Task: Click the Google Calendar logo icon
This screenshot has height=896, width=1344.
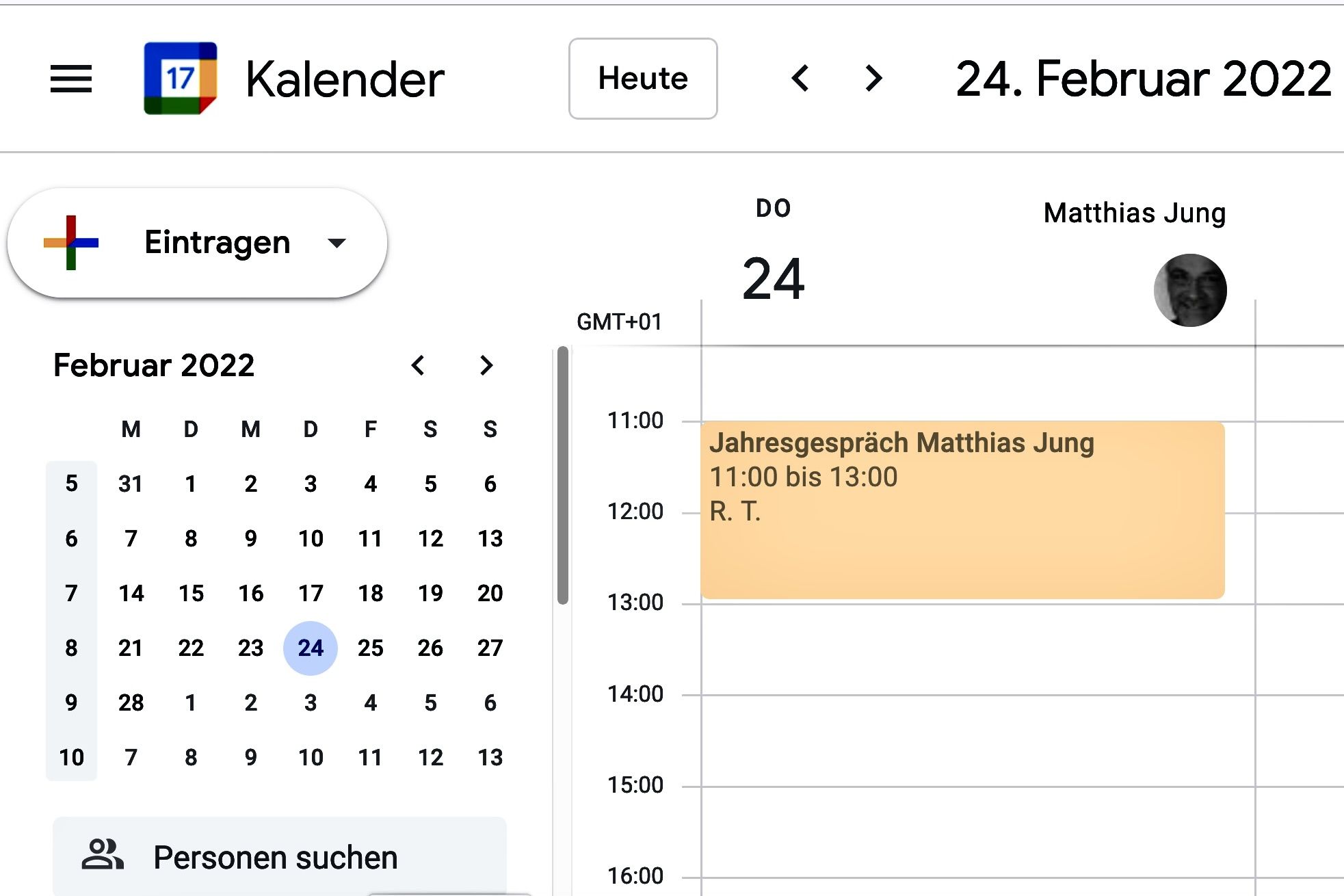Action: coord(181,79)
